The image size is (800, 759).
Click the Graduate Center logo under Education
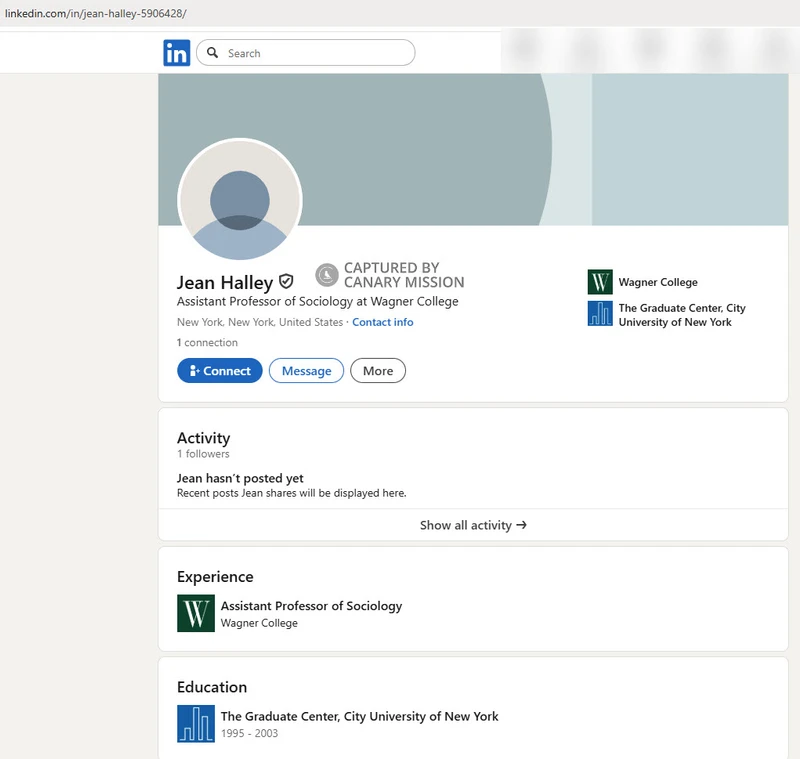pyautogui.click(x=196, y=724)
